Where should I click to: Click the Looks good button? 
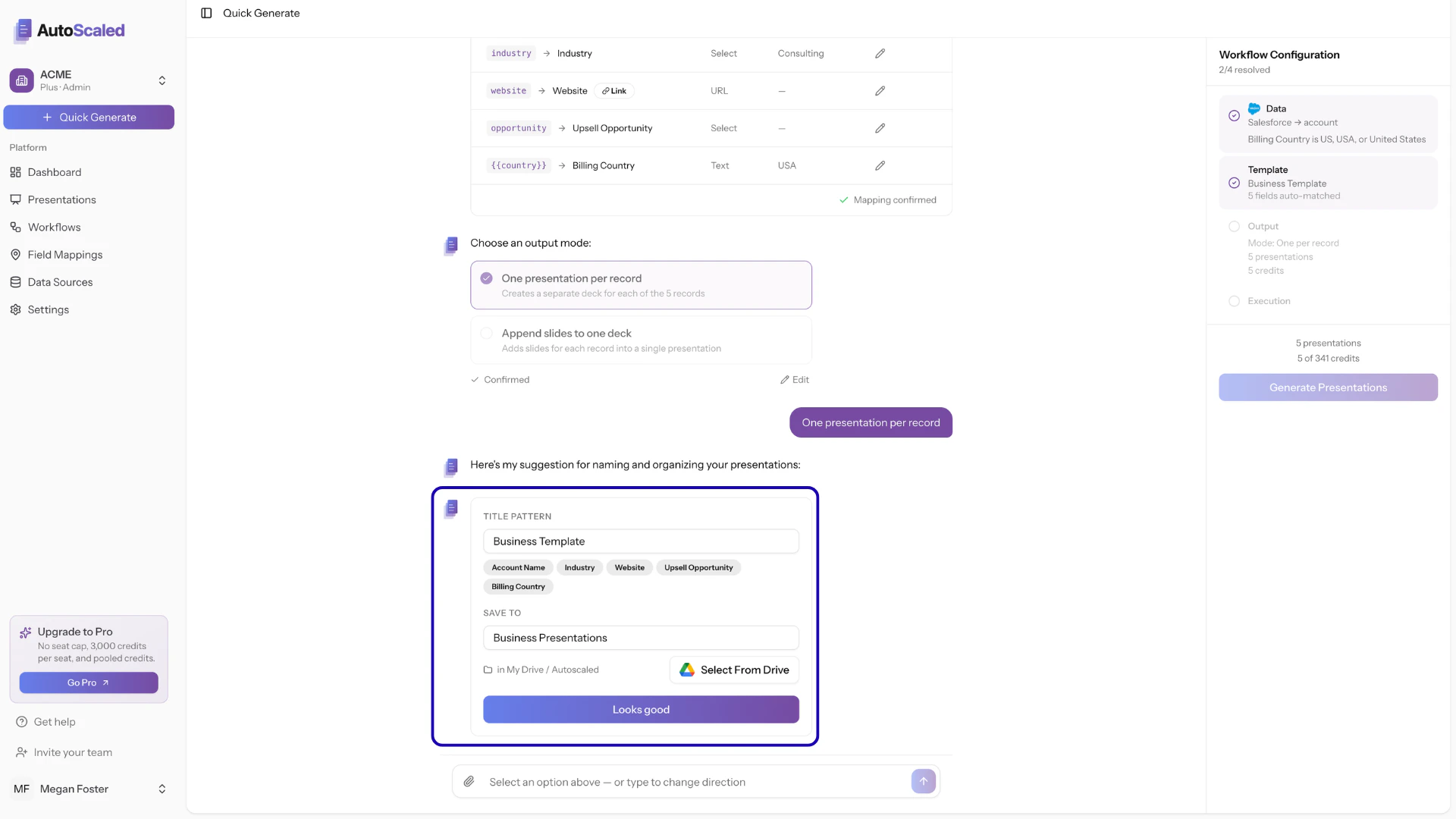[x=641, y=709]
